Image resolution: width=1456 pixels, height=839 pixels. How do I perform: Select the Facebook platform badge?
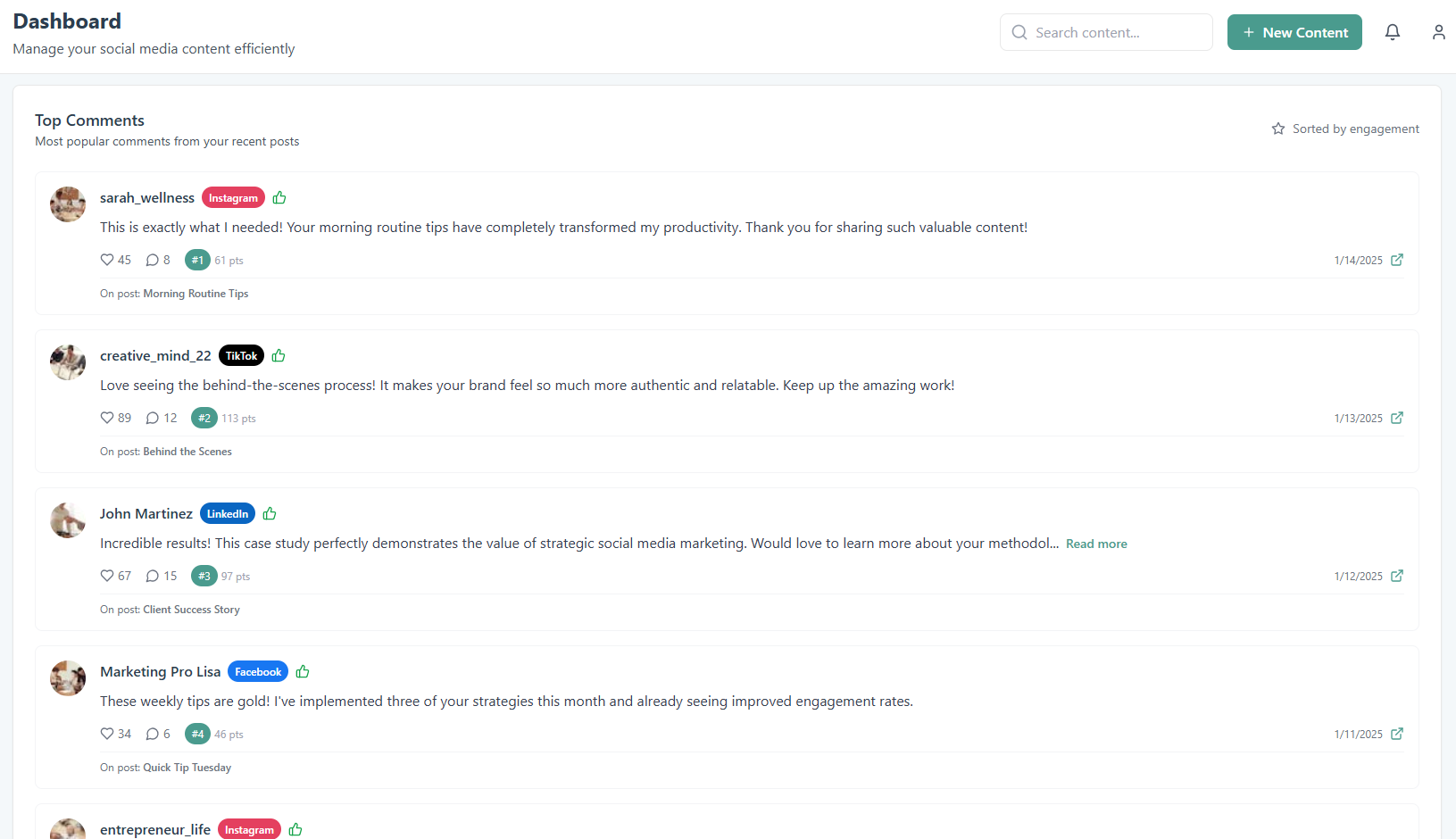click(258, 672)
